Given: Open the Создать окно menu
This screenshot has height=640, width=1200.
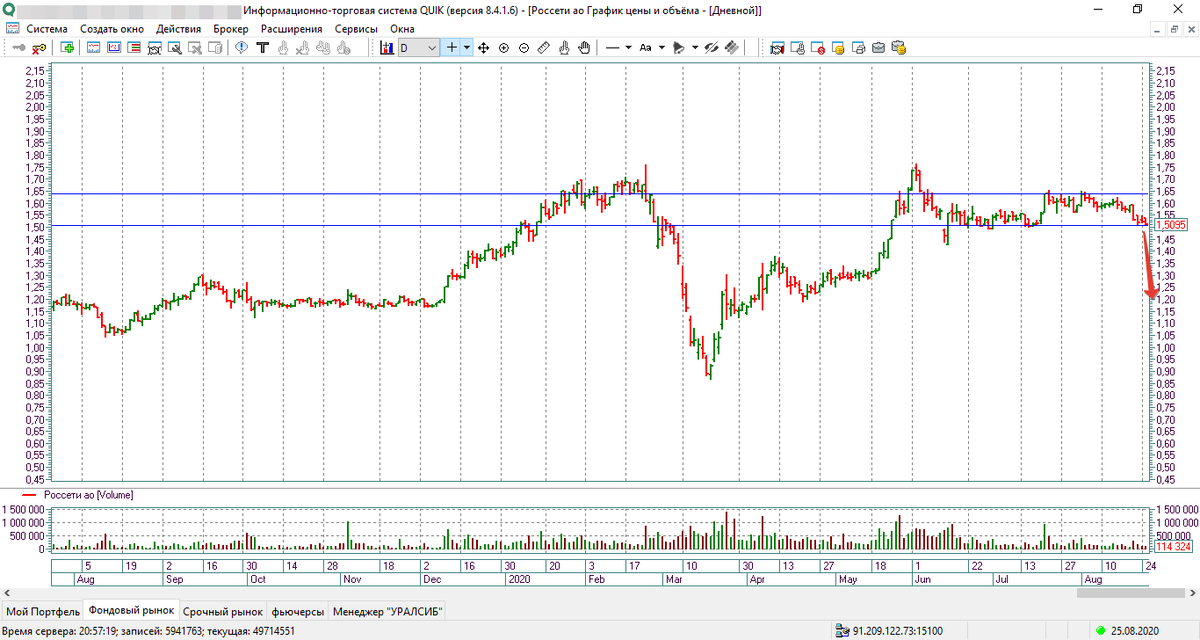Looking at the screenshot, I should tap(111, 29).
